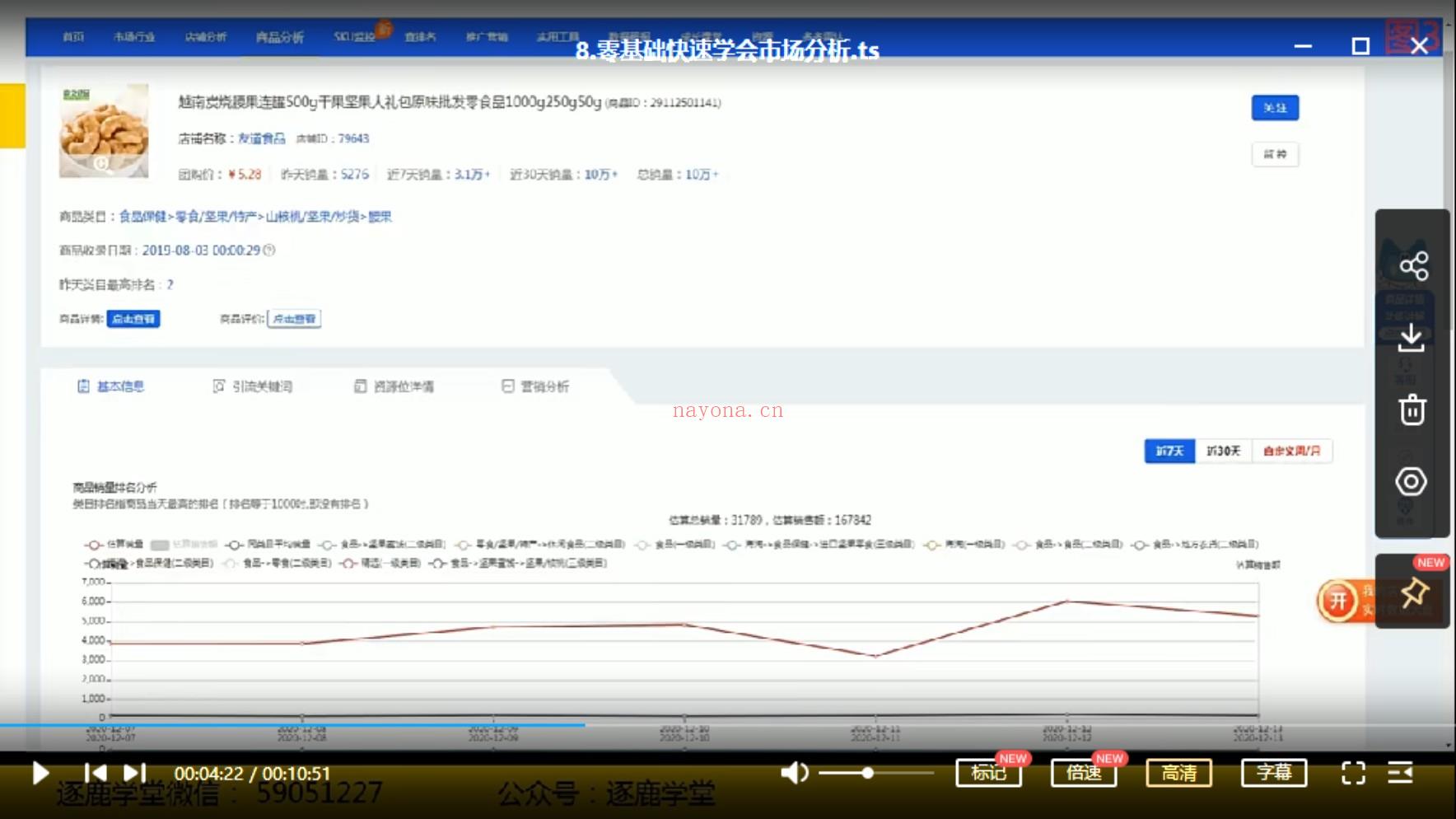Play the paused video
This screenshot has height=819, width=1456.
click(x=40, y=773)
